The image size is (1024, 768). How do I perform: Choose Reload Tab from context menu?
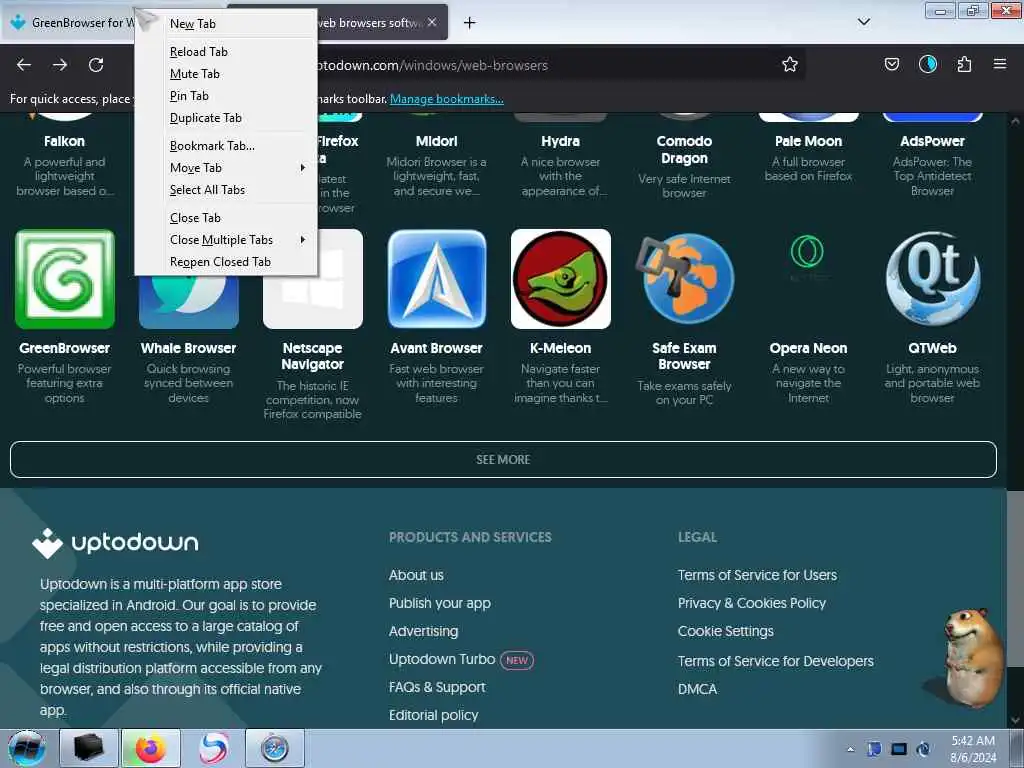click(x=226, y=52)
